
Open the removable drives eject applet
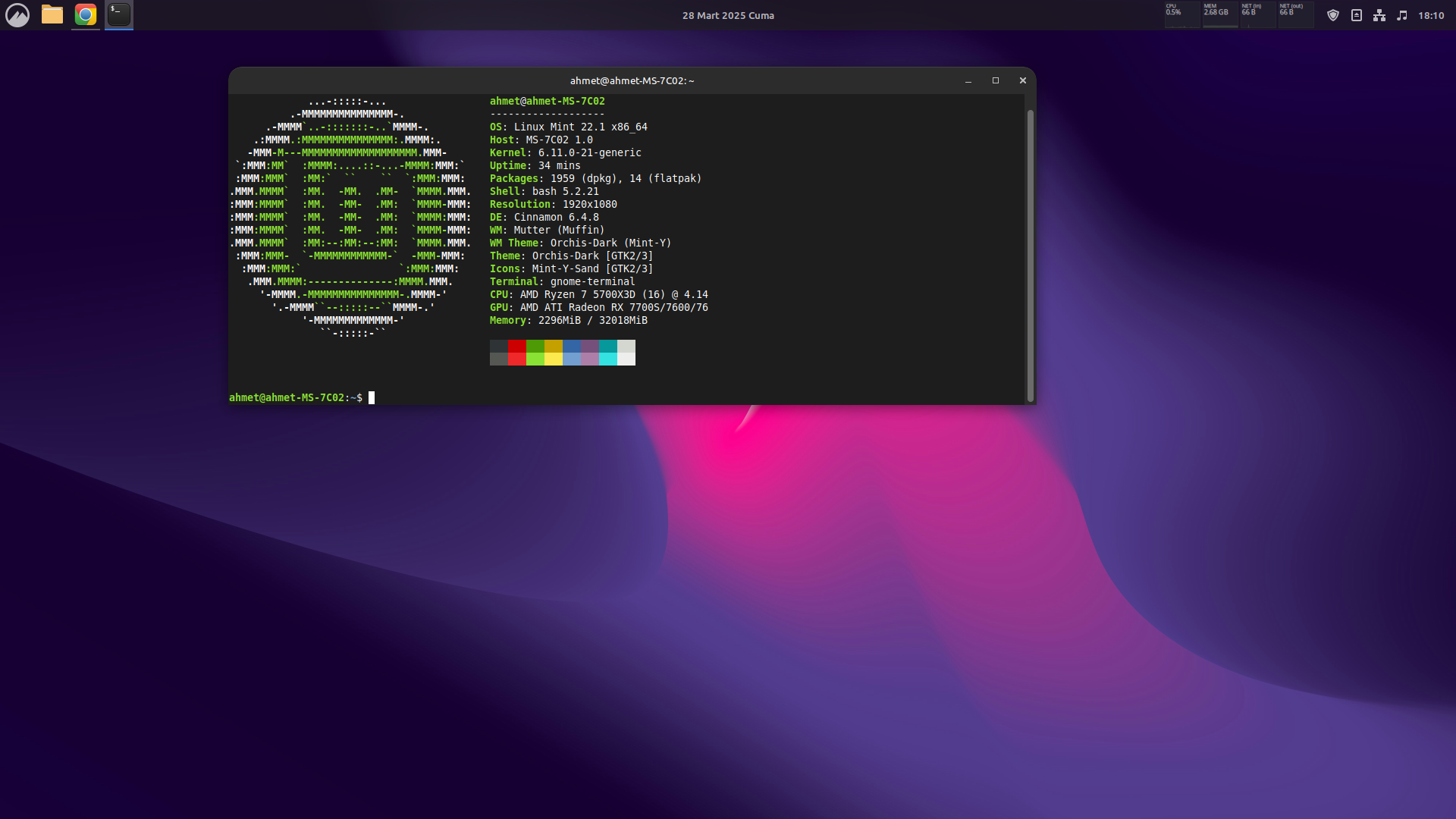[x=1357, y=15]
